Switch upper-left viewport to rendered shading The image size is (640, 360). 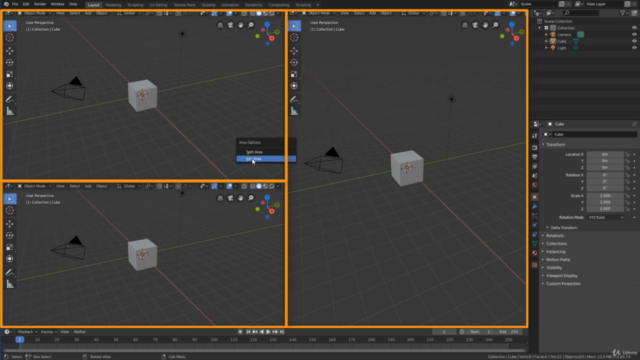coord(272,13)
